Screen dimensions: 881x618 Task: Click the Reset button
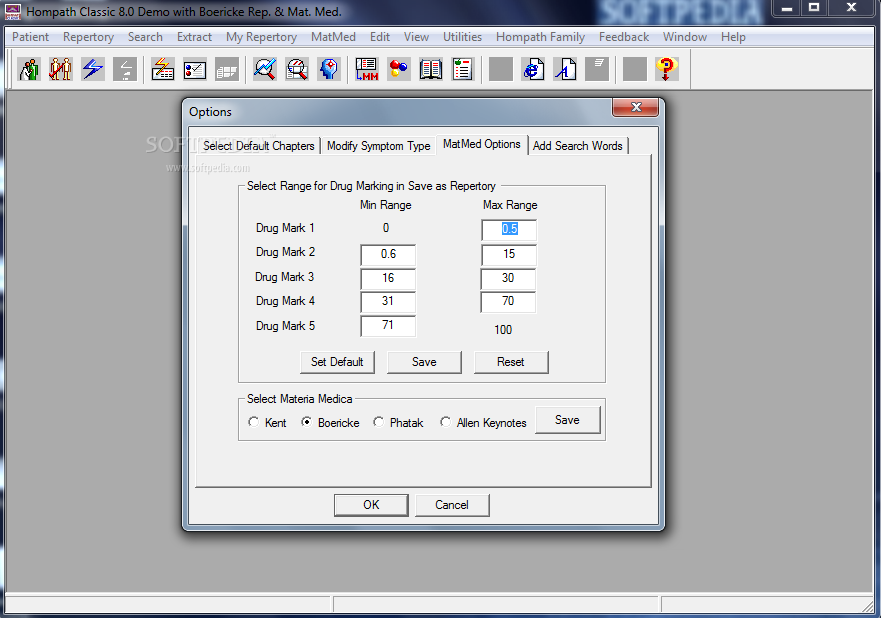click(511, 362)
